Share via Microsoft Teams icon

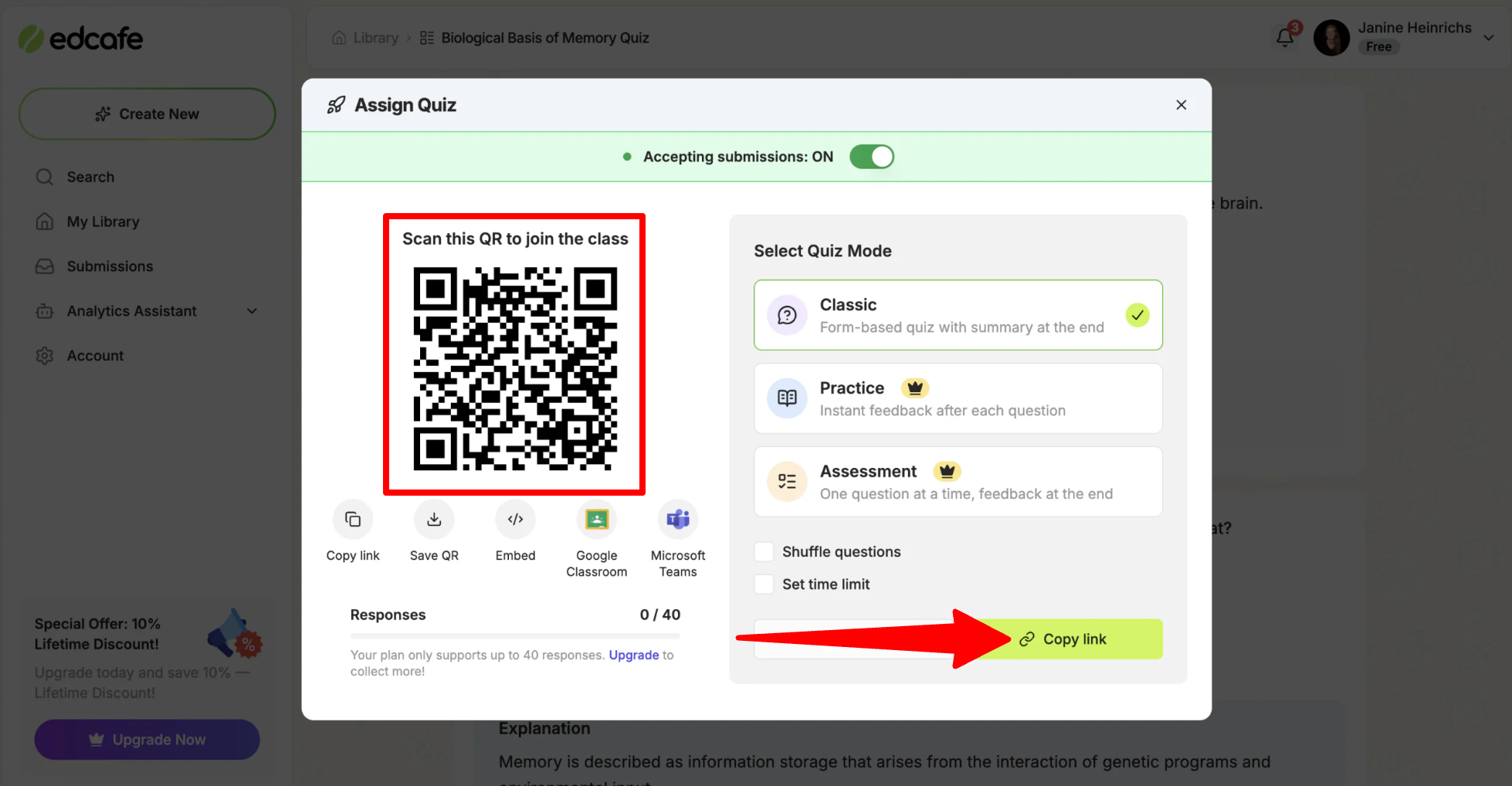point(678,520)
